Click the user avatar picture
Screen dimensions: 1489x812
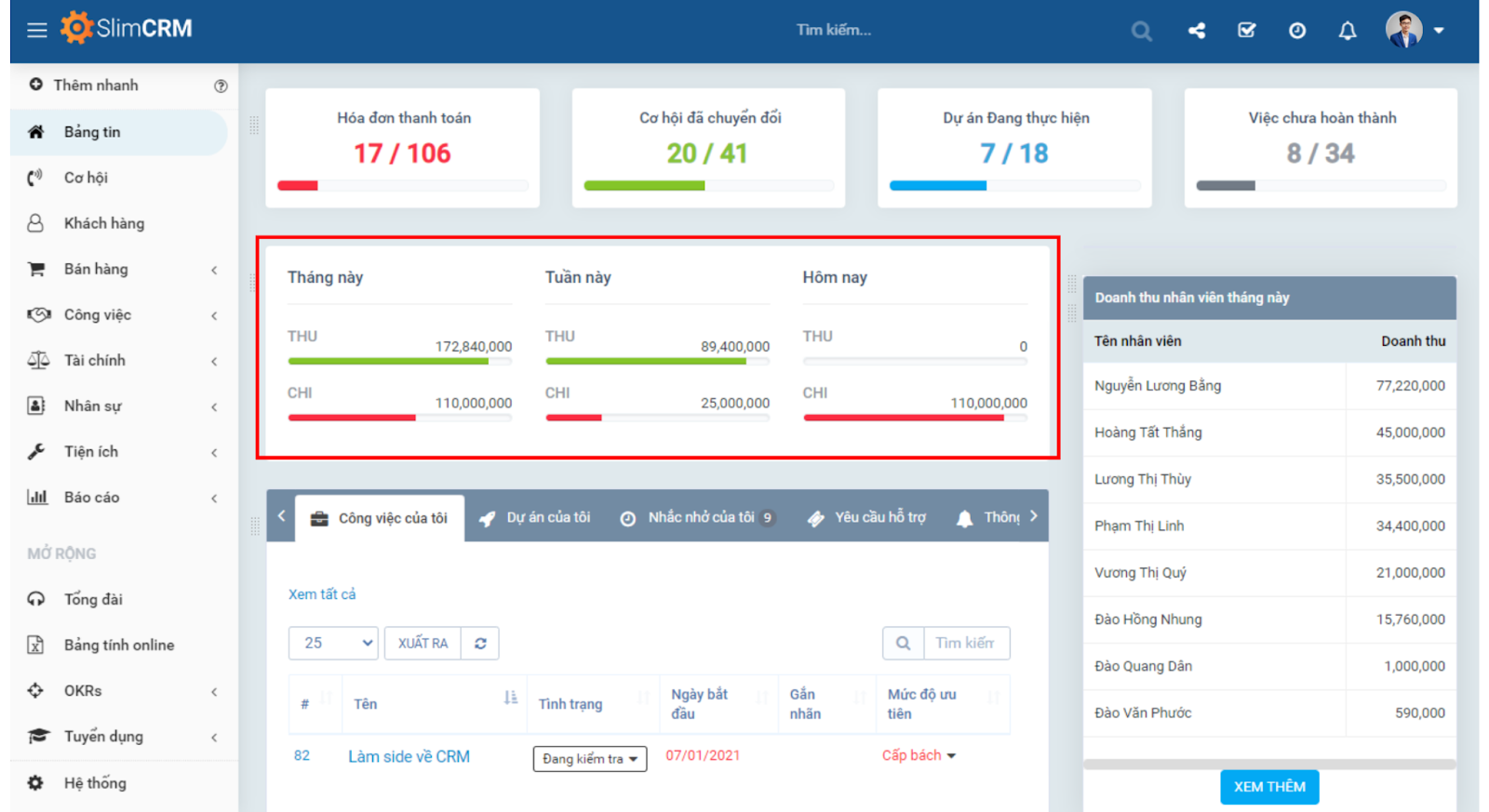pos(1403,30)
